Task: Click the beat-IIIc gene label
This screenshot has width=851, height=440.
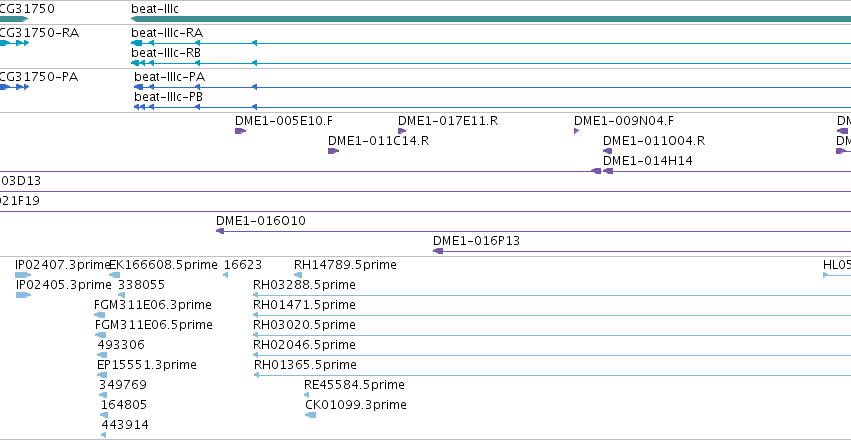Action: pos(155,9)
